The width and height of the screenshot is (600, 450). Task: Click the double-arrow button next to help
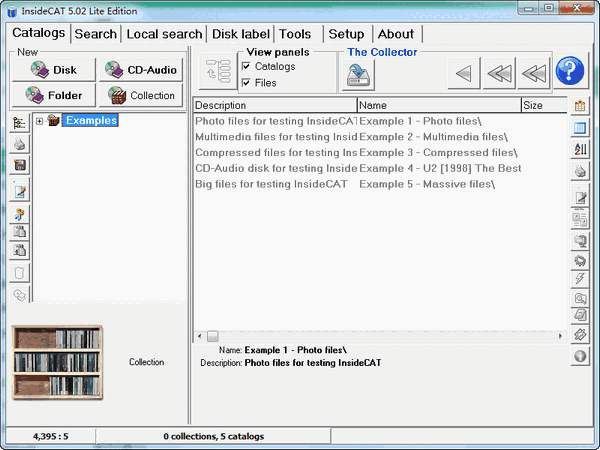pos(534,73)
